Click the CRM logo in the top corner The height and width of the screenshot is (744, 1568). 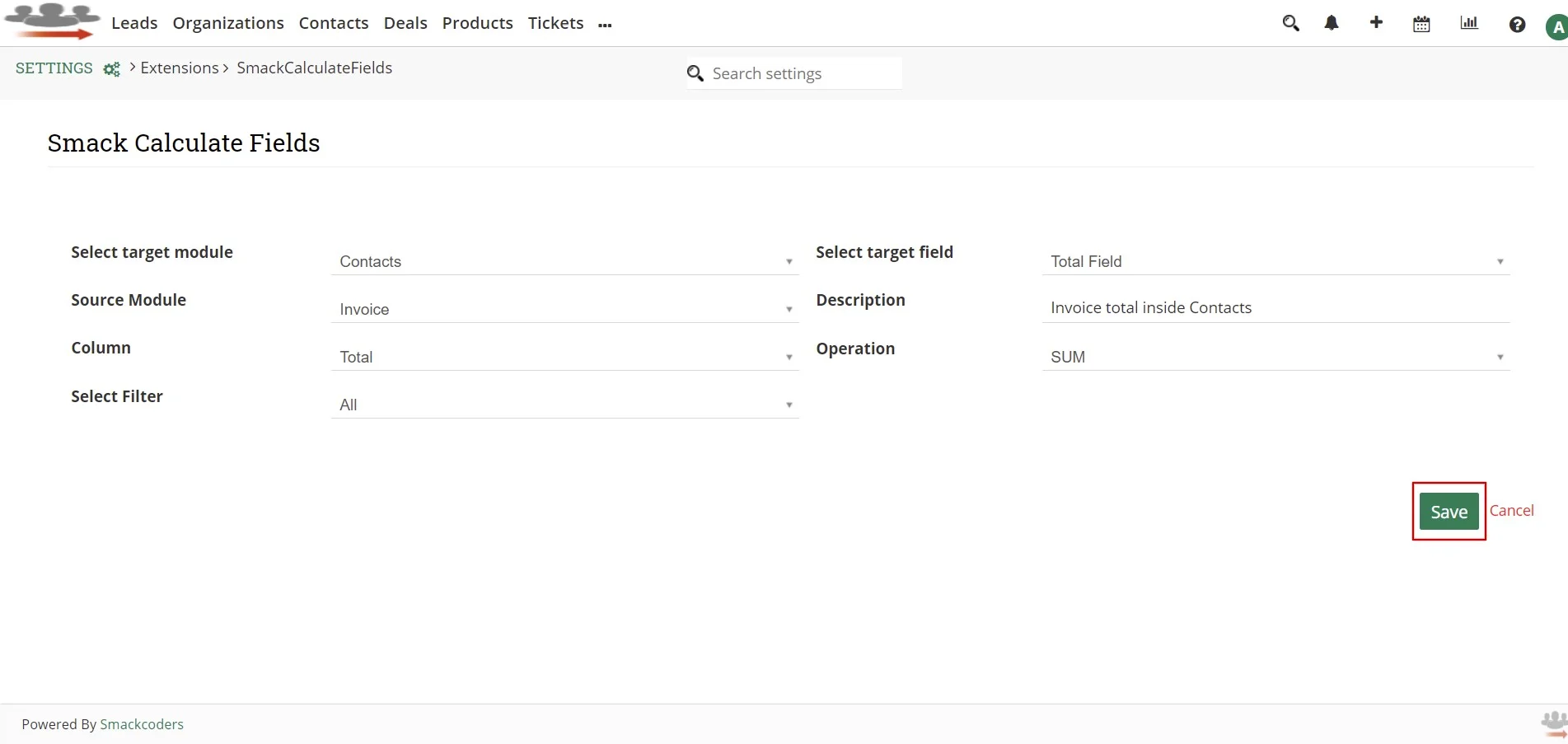coord(51,21)
